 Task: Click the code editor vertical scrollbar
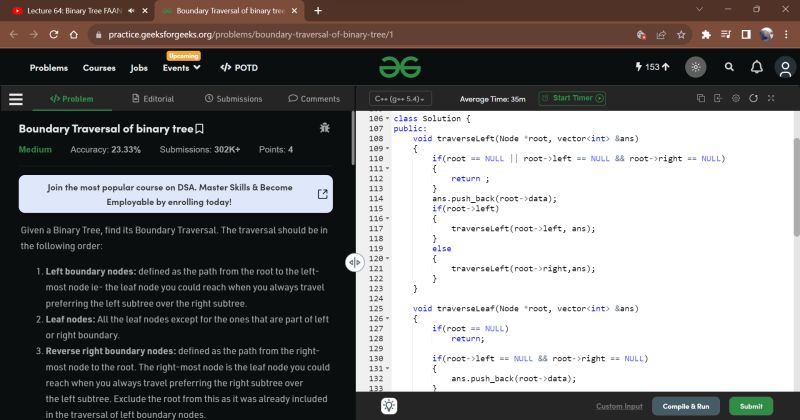(796, 186)
